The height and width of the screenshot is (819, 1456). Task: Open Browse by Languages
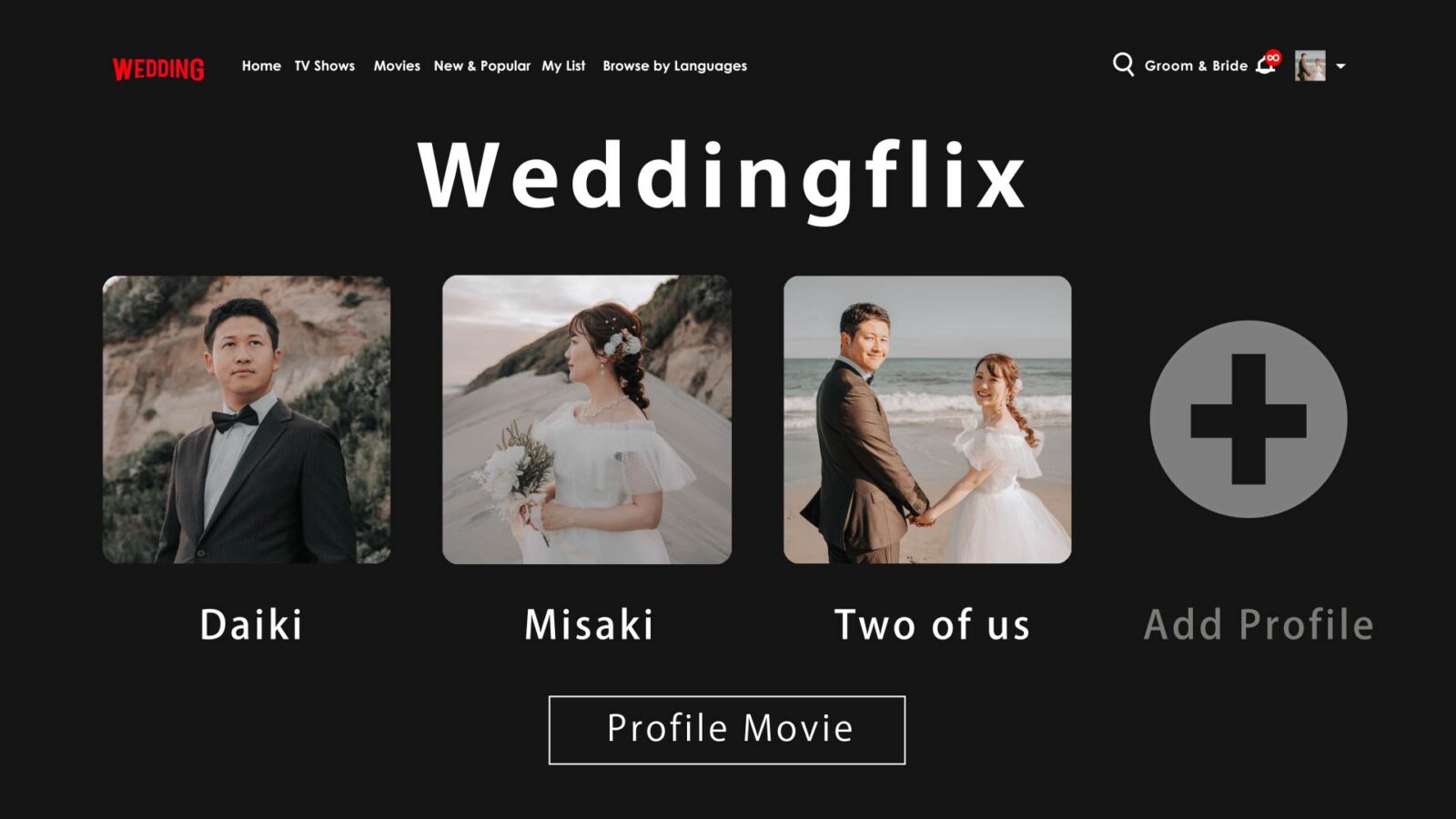(x=674, y=66)
